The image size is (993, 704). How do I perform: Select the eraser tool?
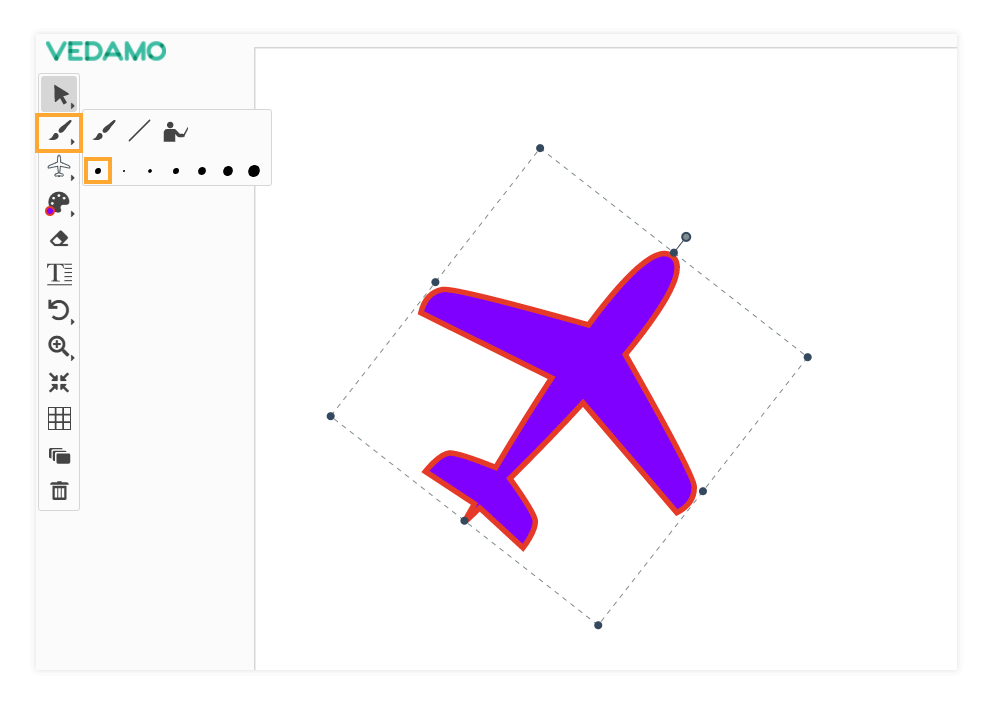pos(60,239)
